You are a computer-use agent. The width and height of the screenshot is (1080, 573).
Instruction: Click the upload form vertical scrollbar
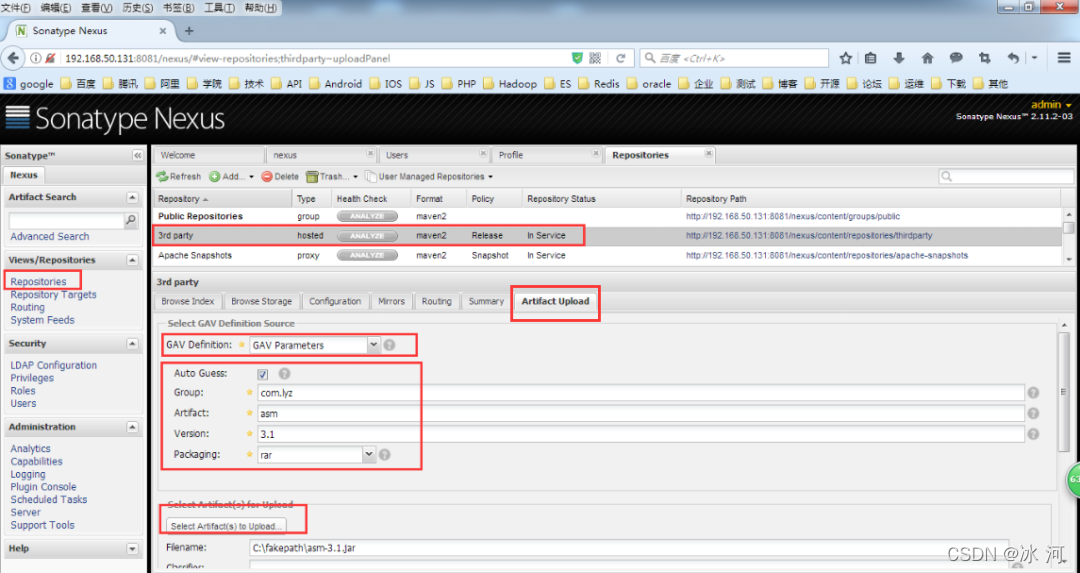[x=1063, y=393]
